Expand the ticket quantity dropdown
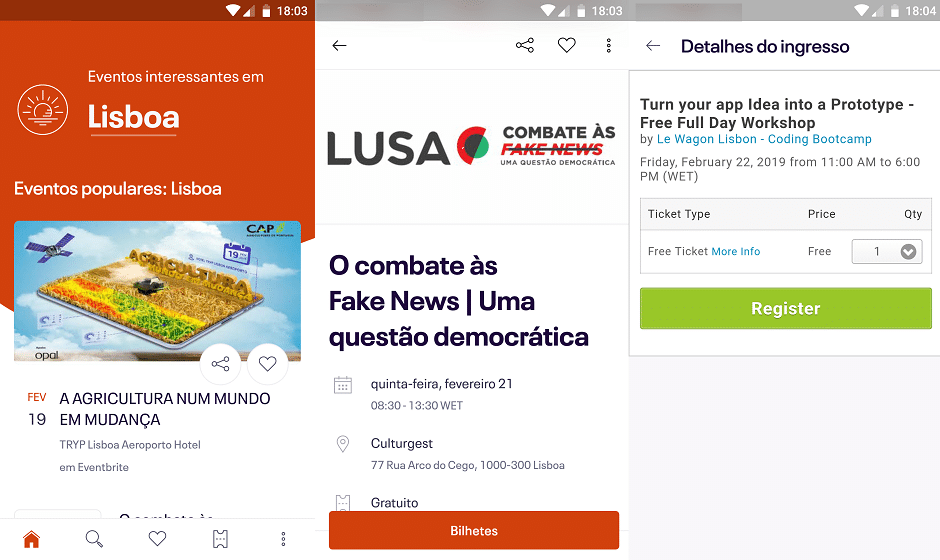The height and width of the screenshot is (560, 940). (x=887, y=251)
